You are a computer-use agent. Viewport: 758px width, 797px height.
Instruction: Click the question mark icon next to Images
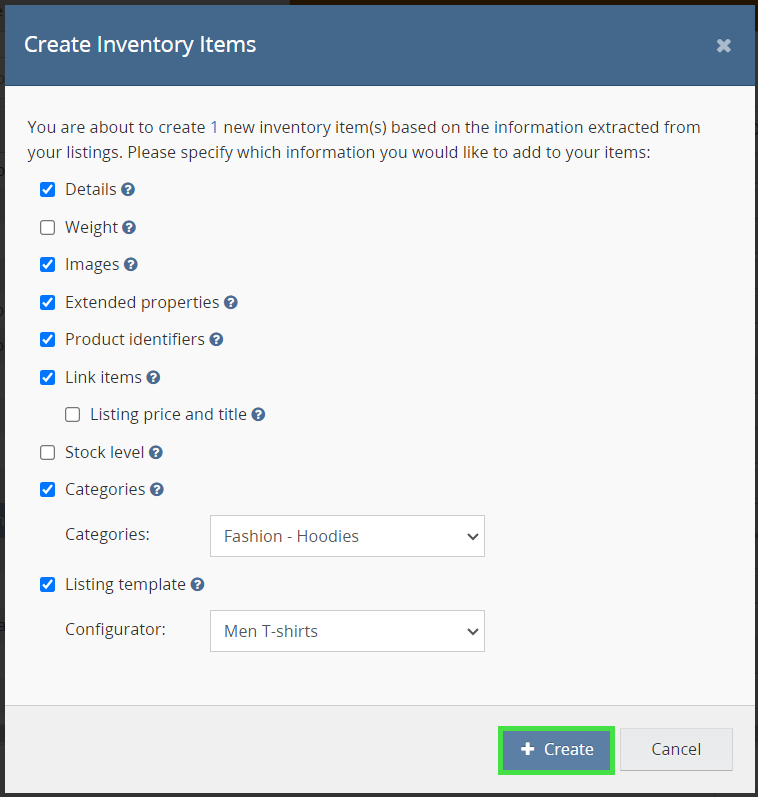tap(131, 265)
